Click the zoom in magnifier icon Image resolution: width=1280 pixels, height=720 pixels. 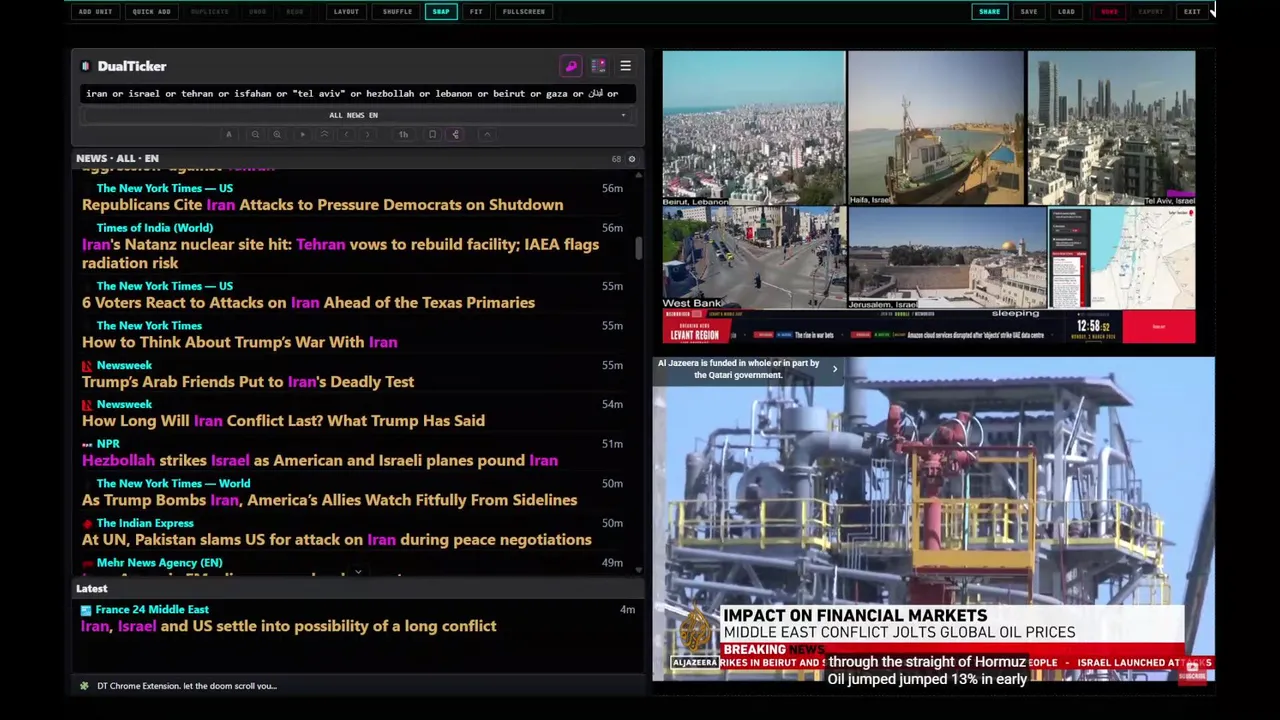pyautogui.click(x=277, y=134)
